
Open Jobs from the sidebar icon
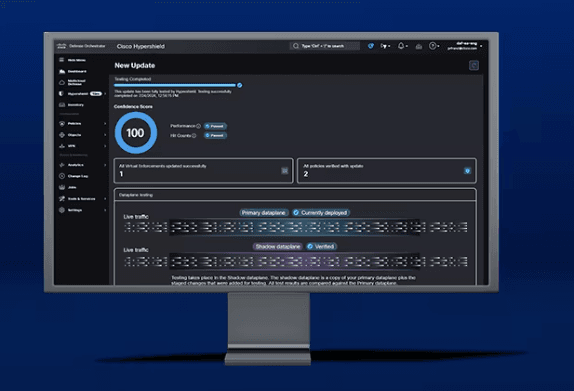pyautogui.click(x=62, y=187)
